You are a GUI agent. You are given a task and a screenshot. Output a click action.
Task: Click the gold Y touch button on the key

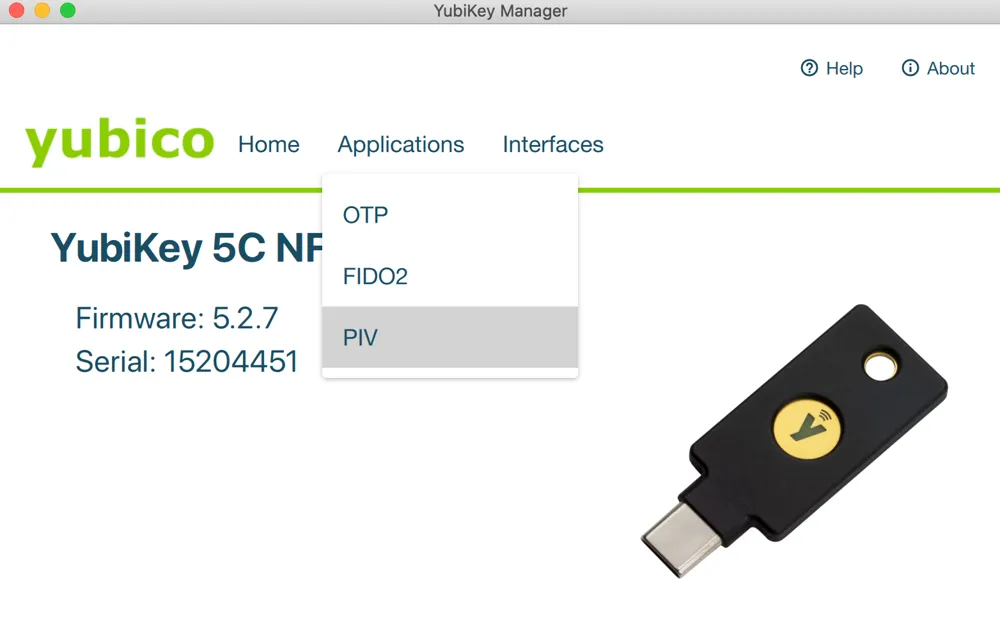coord(807,426)
